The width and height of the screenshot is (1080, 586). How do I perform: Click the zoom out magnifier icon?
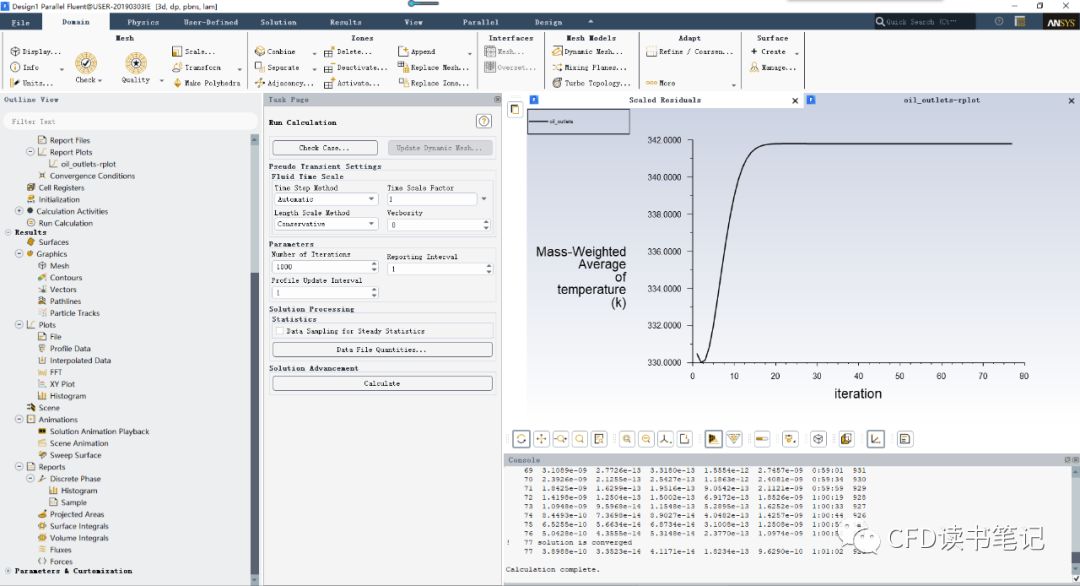(646, 439)
